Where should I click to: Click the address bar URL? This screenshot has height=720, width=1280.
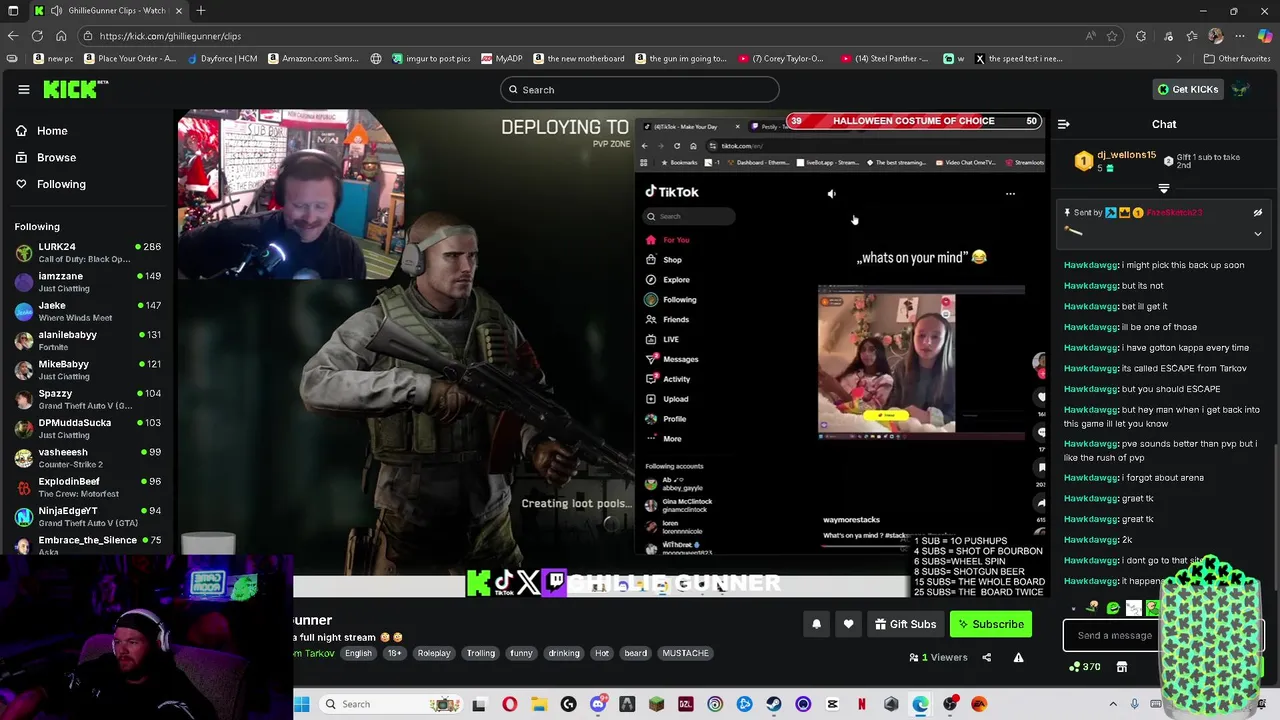(x=170, y=36)
